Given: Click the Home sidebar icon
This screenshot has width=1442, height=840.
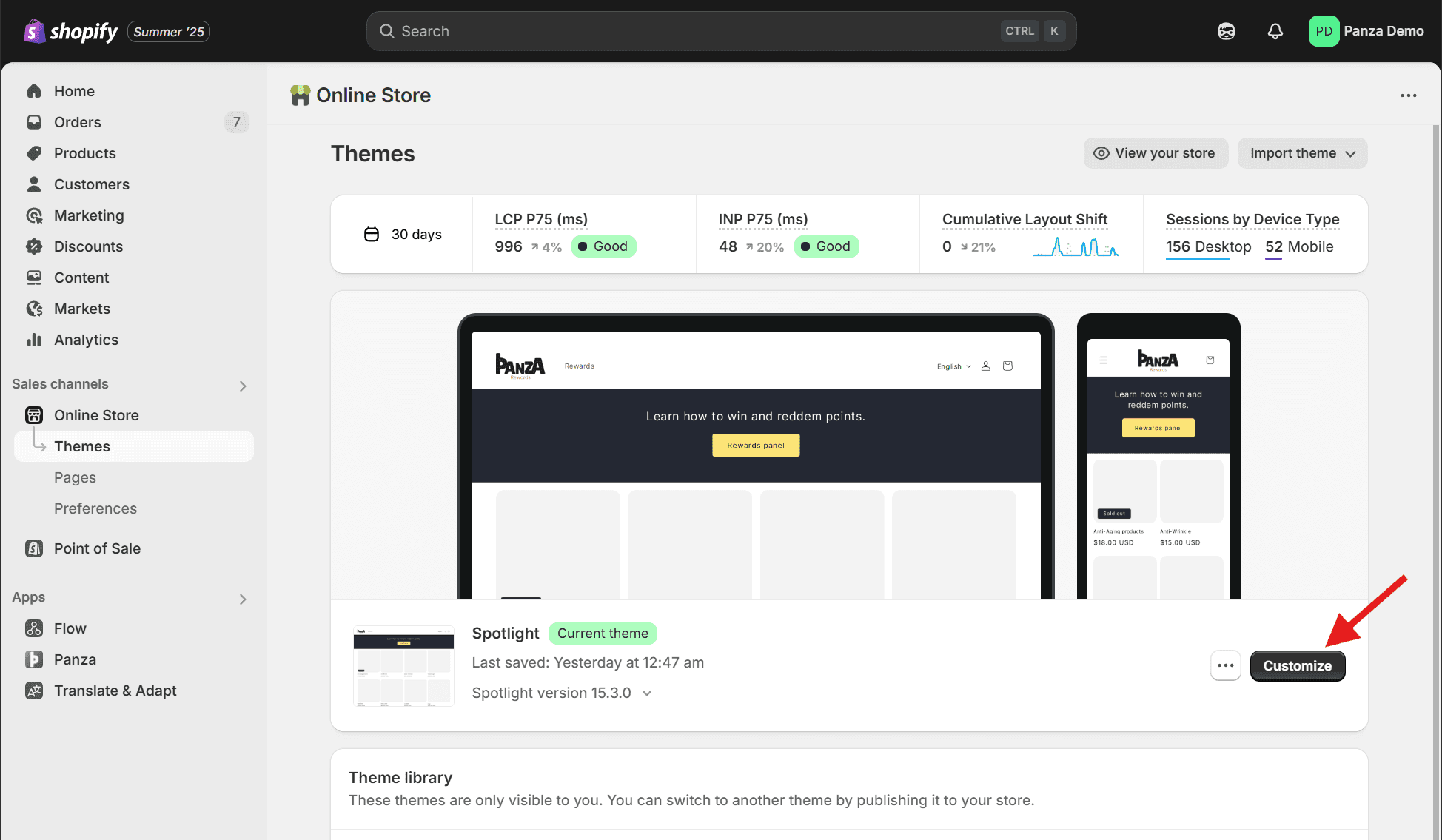Looking at the screenshot, I should click(x=34, y=91).
